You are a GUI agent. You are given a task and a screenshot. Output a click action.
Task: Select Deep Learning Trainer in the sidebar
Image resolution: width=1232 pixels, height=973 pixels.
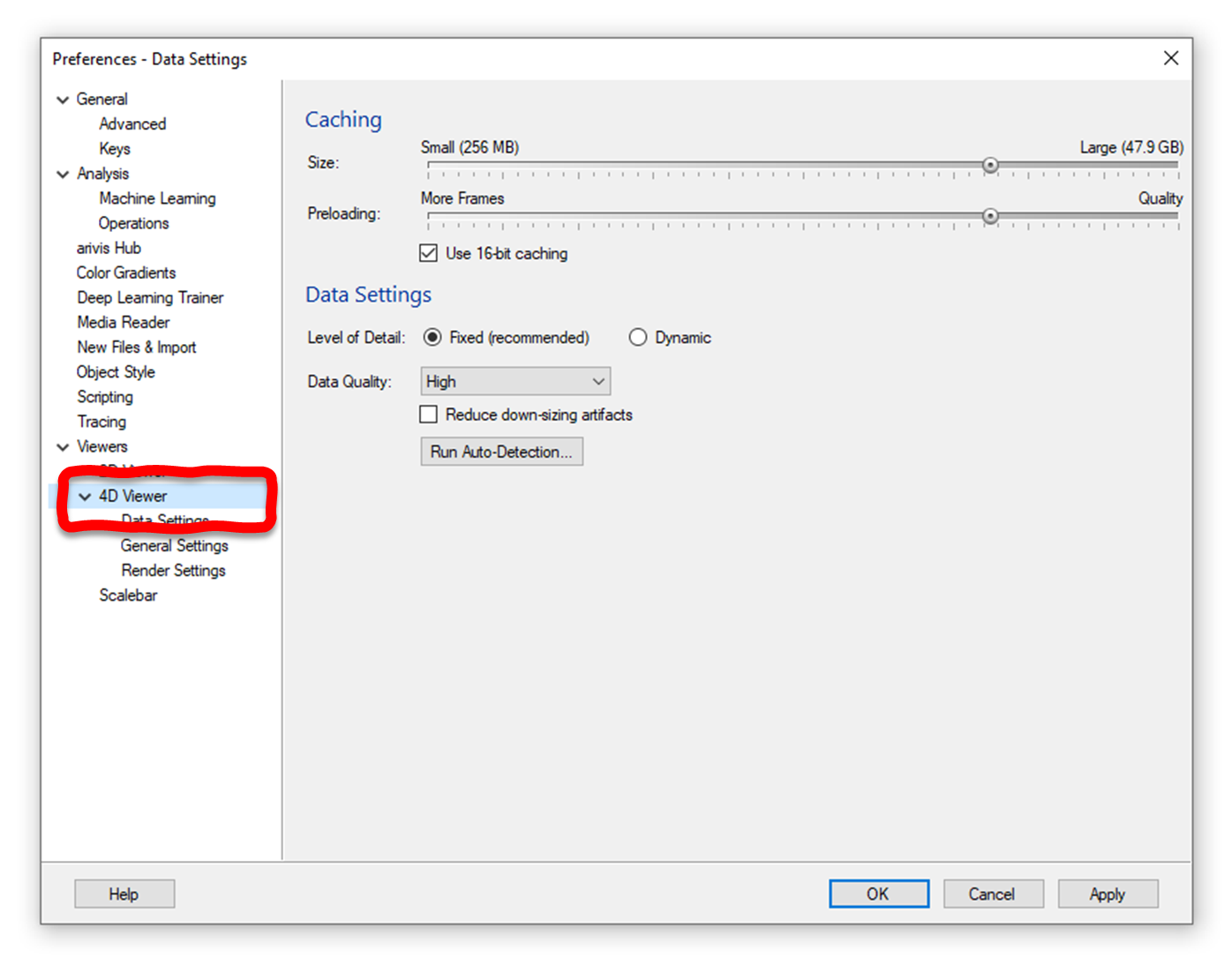click(149, 297)
